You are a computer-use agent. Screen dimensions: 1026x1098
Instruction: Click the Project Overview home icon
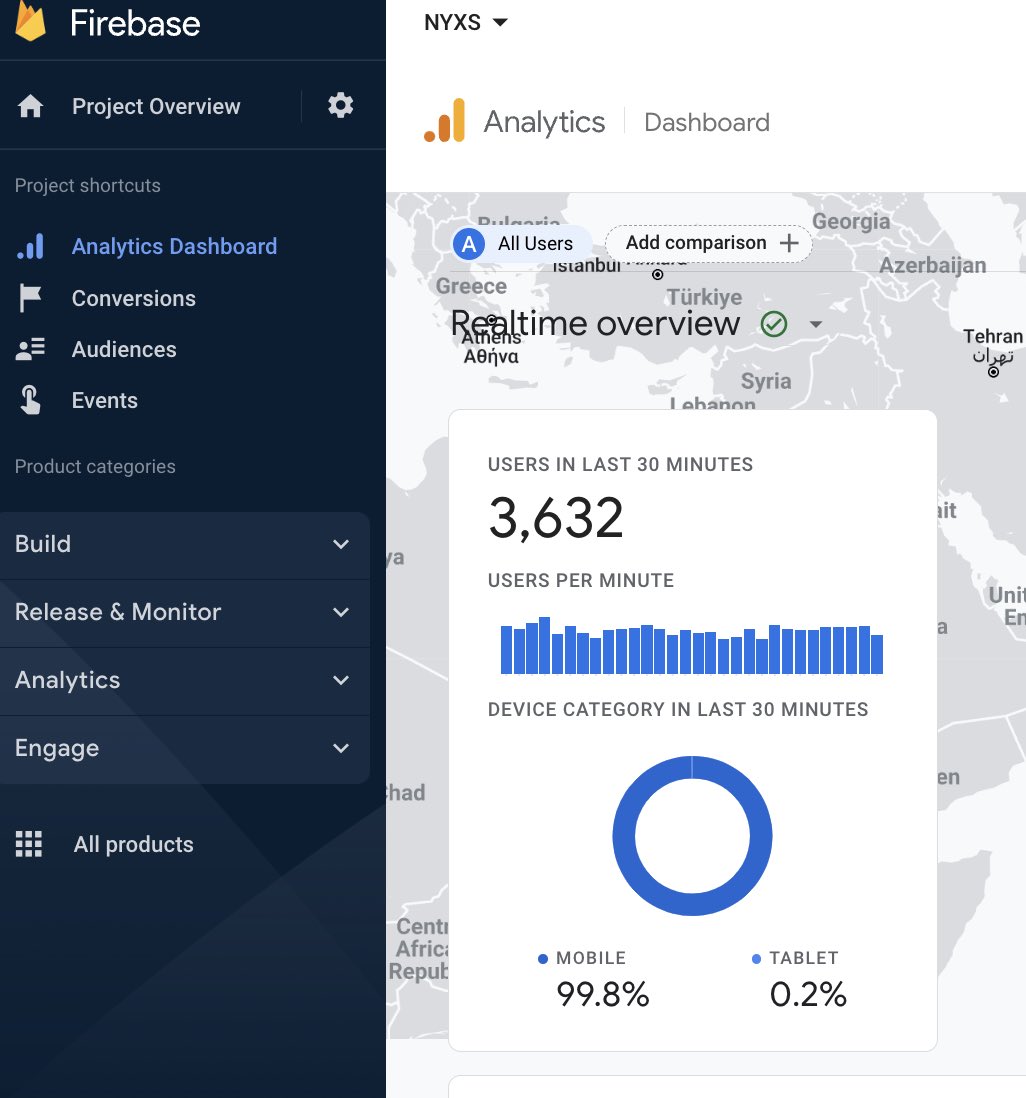(30, 106)
